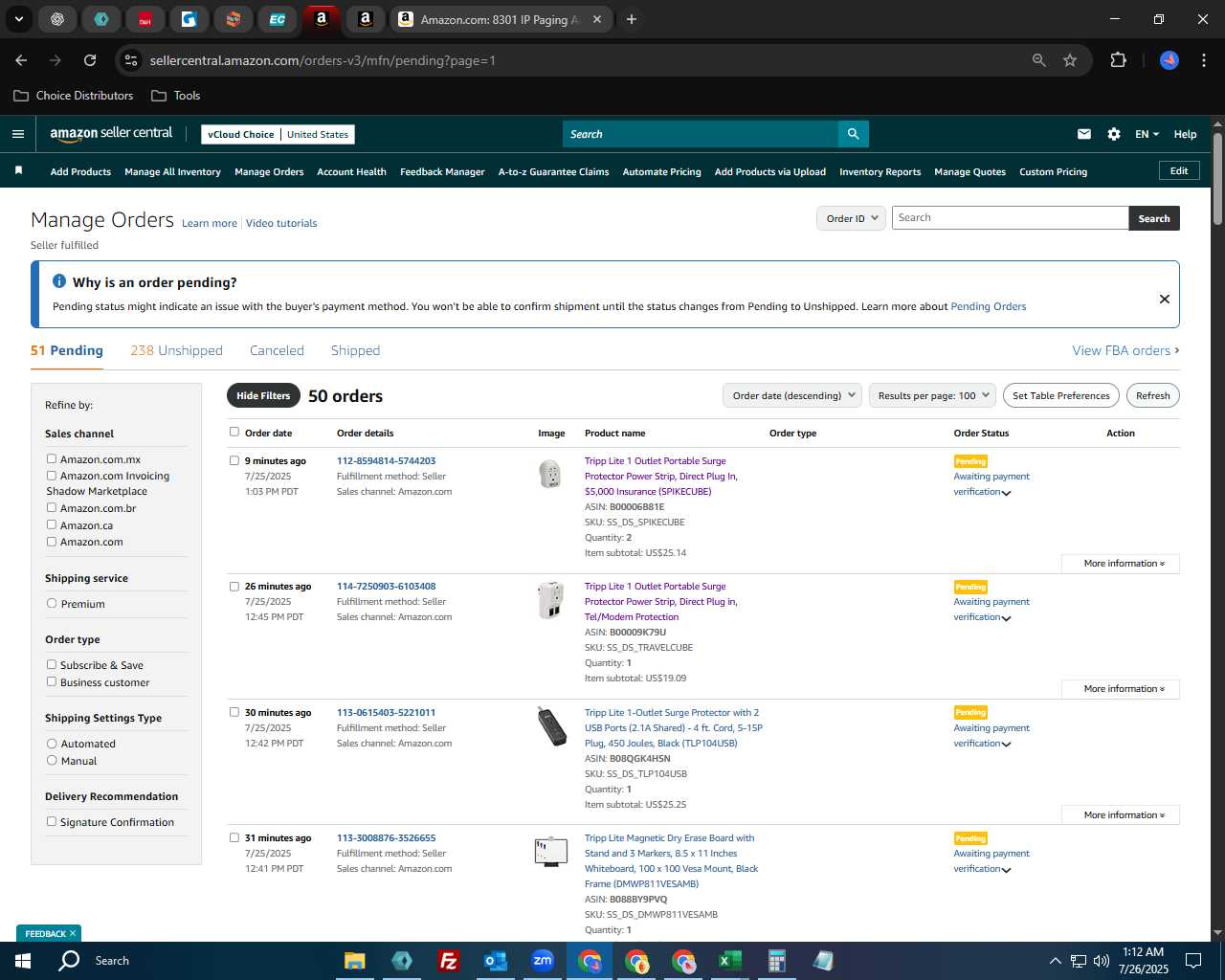This screenshot has height=980, width=1225.
Task: Check the Signature Confirmation filter
Action: click(x=52, y=821)
